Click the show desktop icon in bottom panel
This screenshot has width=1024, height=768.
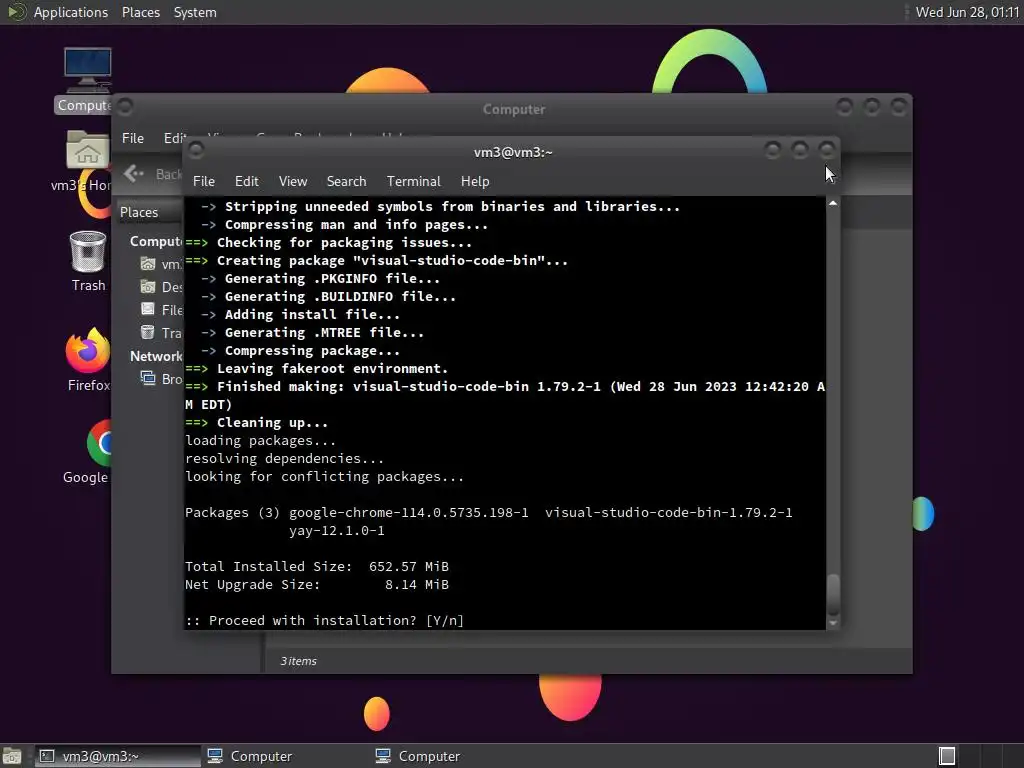(12, 756)
